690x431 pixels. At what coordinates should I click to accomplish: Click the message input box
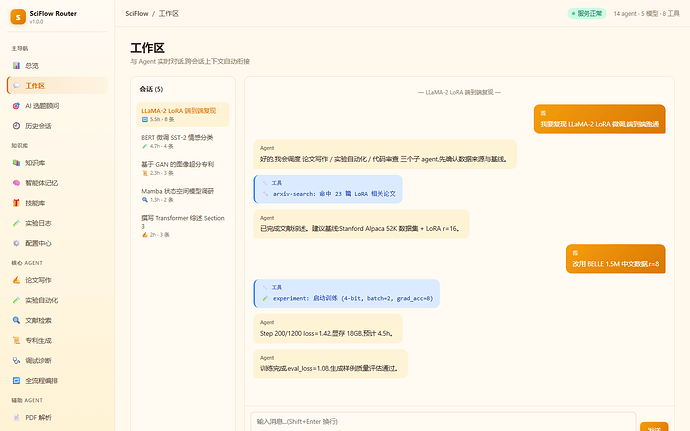coord(443,421)
